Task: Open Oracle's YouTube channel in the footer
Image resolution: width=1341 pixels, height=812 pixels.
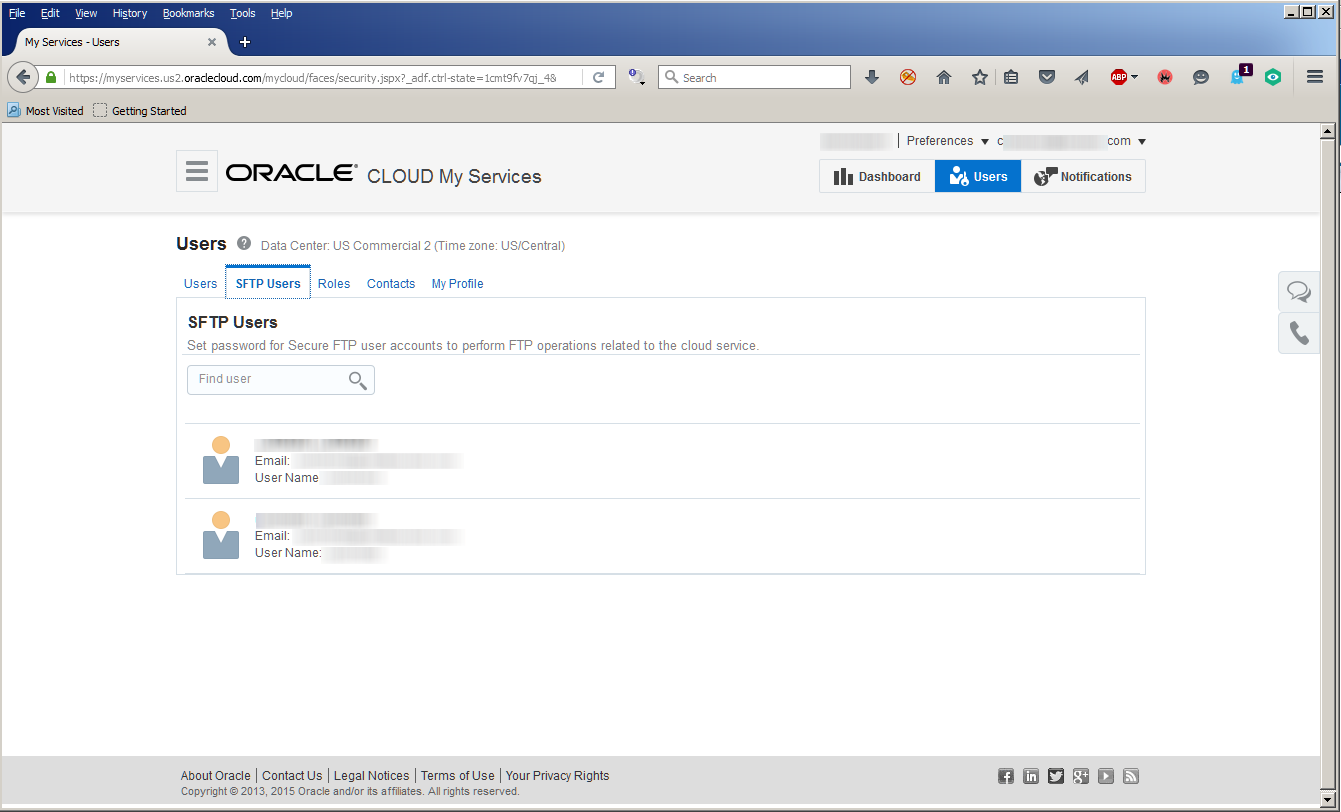Action: point(1106,776)
